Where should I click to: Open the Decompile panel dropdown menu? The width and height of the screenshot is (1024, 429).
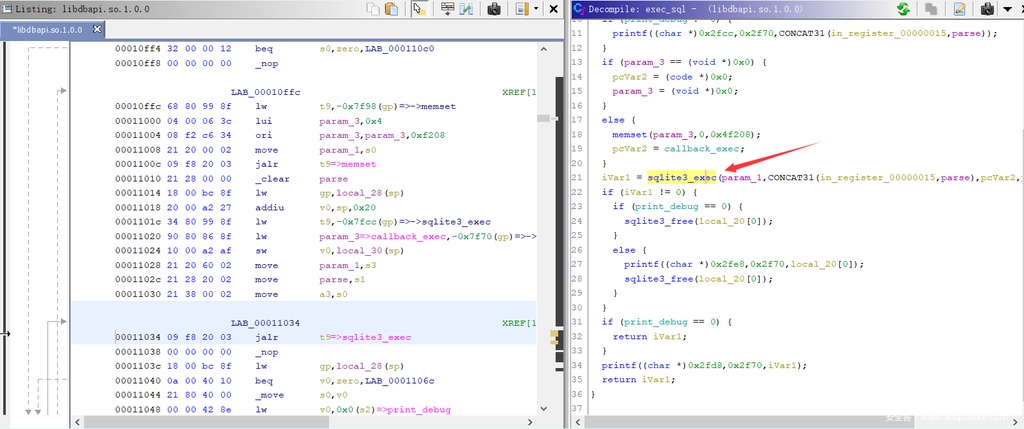pyautogui.click(x=1006, y=9)
